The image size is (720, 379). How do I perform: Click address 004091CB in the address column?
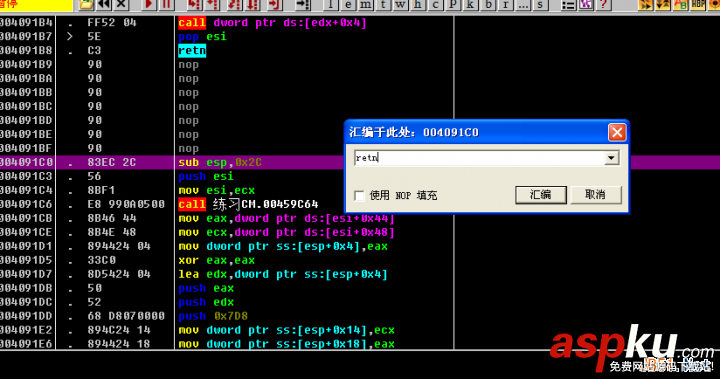[x=26, y=218]
